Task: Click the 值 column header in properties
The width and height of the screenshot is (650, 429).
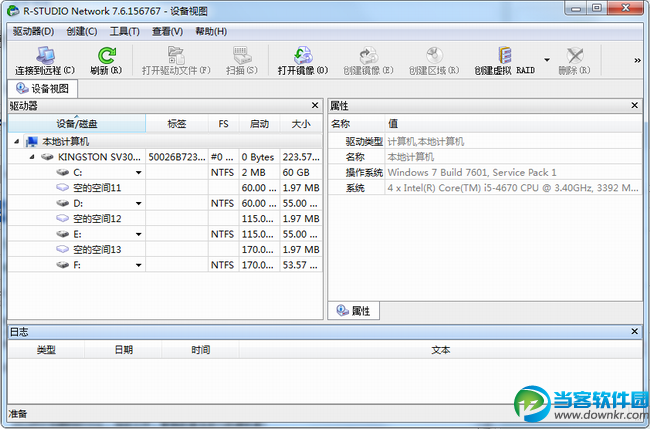Action: [x=514, y=124]
